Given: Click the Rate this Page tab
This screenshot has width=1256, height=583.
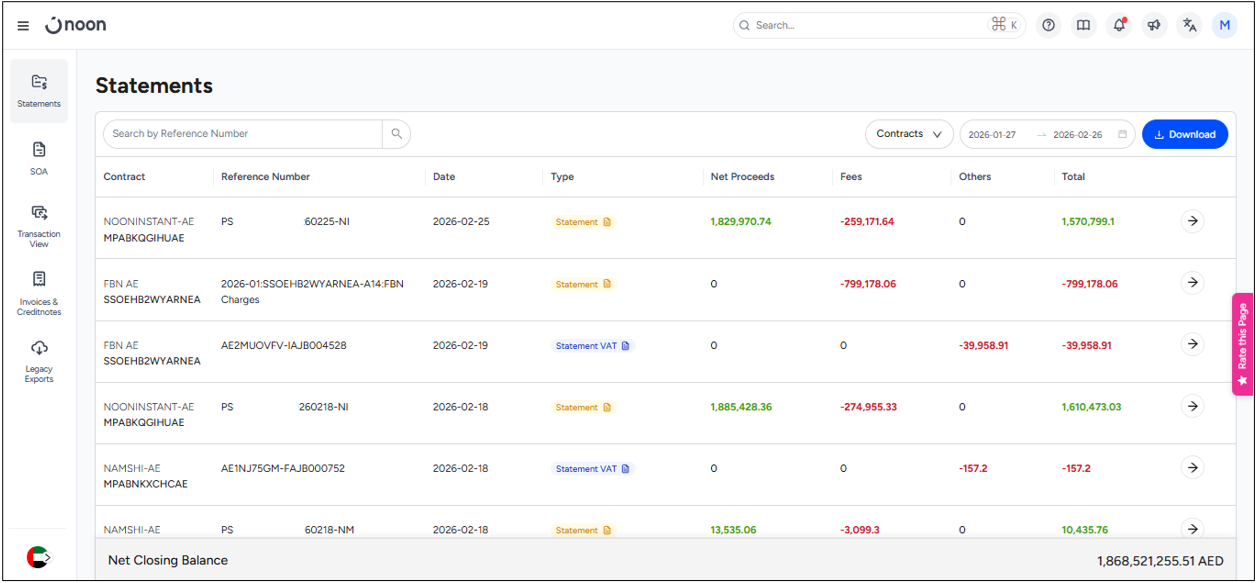Looking at the screenshot, I should pos(1242,344).
